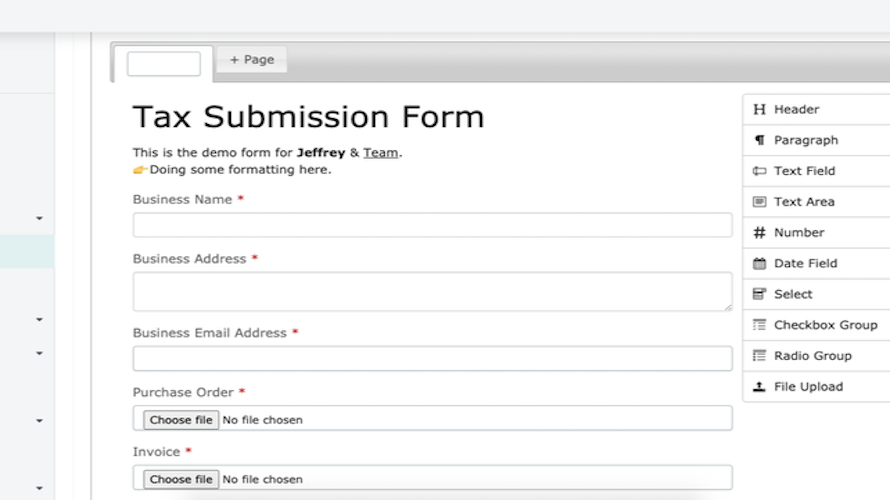The width and height of the screenshot is (890, 500).
Task: Click the blank page name tab field
Action: click(x=163, y=64)
